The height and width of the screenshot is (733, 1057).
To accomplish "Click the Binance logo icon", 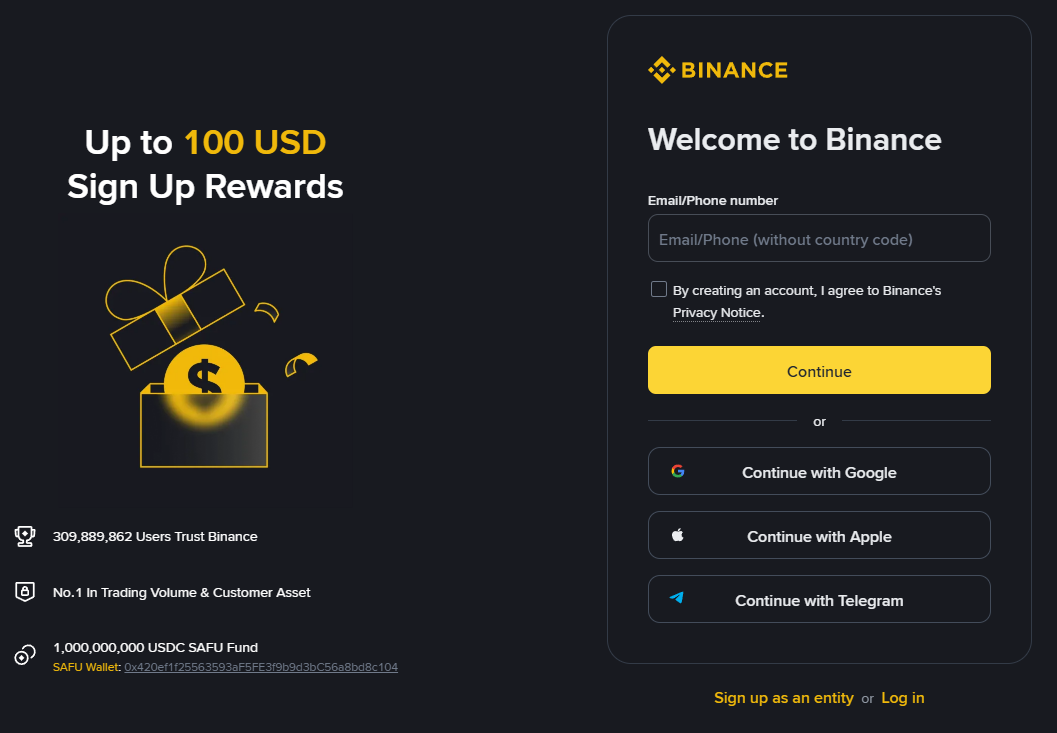I will 661,70.
